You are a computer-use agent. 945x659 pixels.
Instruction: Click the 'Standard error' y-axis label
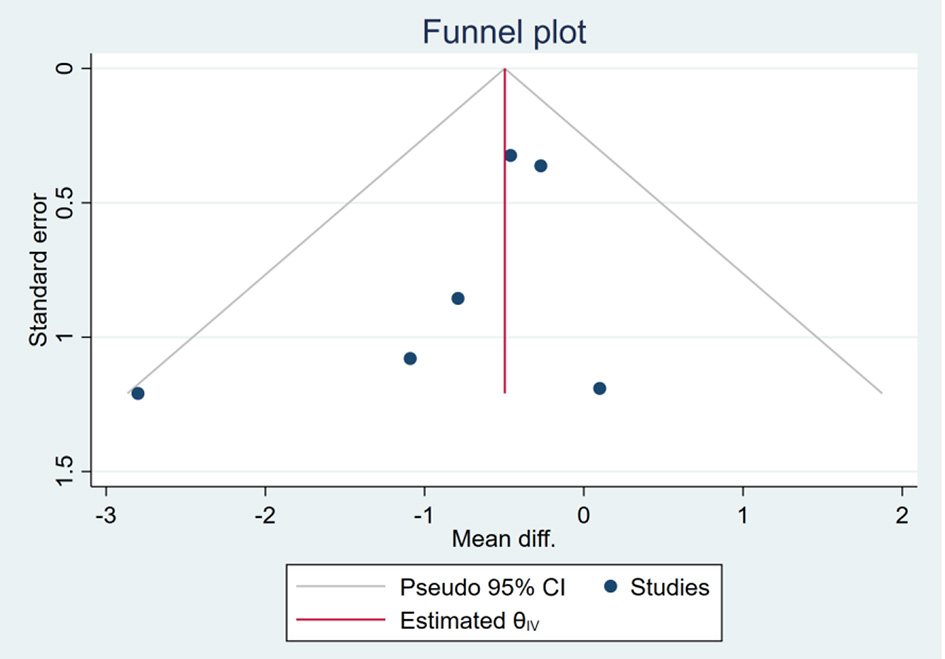(x=38, y=269)
